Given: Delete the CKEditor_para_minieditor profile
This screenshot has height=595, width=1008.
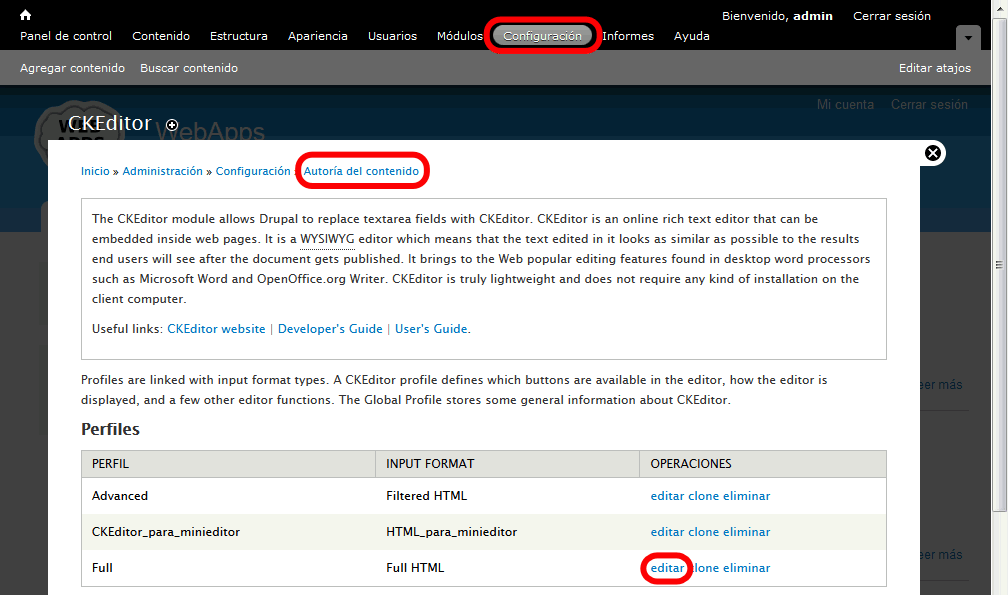Looking at the screenshot, I should (746, 532).
